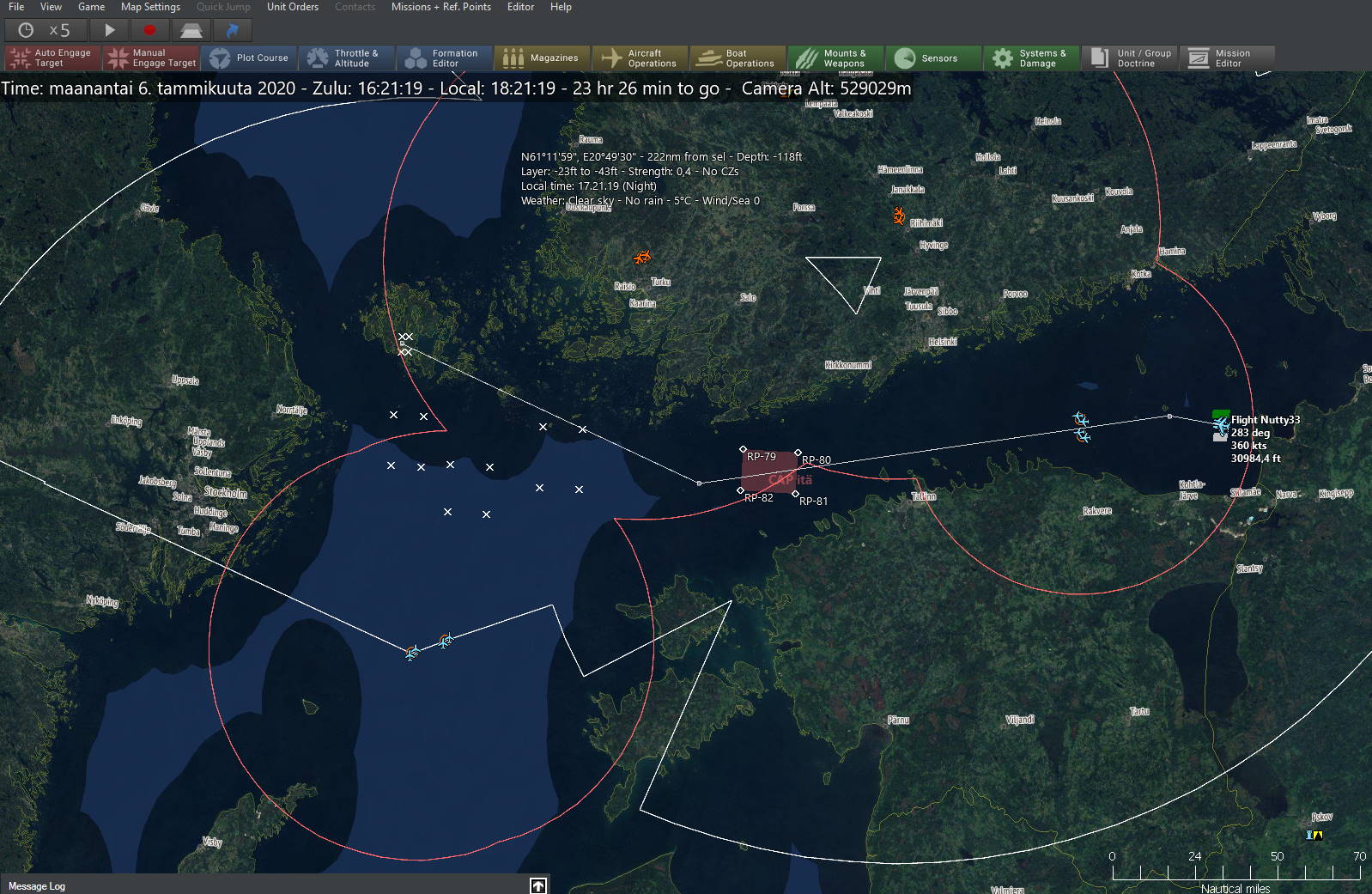Image resolution: width=1372 pixels, height=894 pixels.
Task: Open Throttle & Altitude settings
Action: 346,58
